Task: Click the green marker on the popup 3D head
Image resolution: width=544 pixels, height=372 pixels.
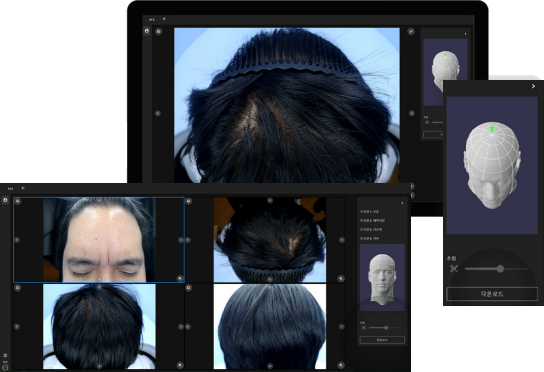Action: [x=492, y=130]
